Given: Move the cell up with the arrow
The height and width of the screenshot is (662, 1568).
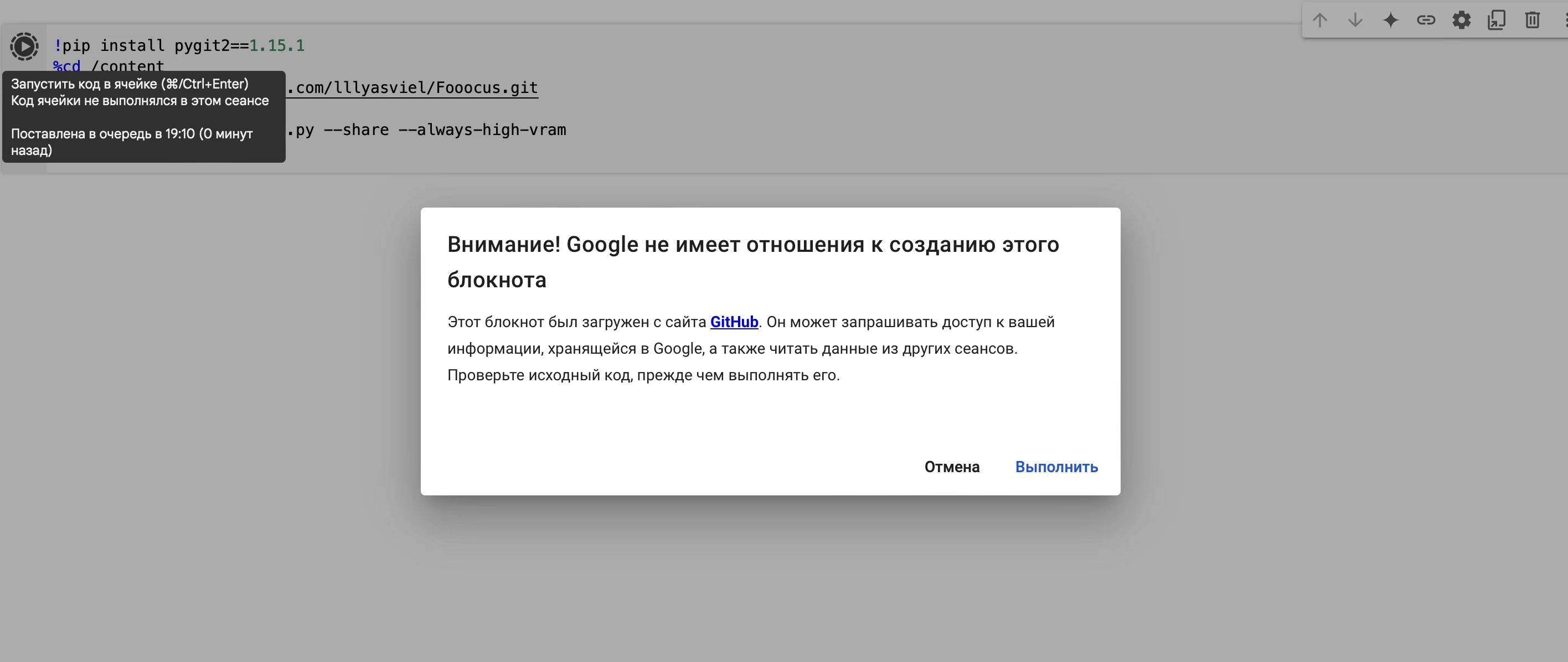Looking at the screenshot, I should point(1319,20).
